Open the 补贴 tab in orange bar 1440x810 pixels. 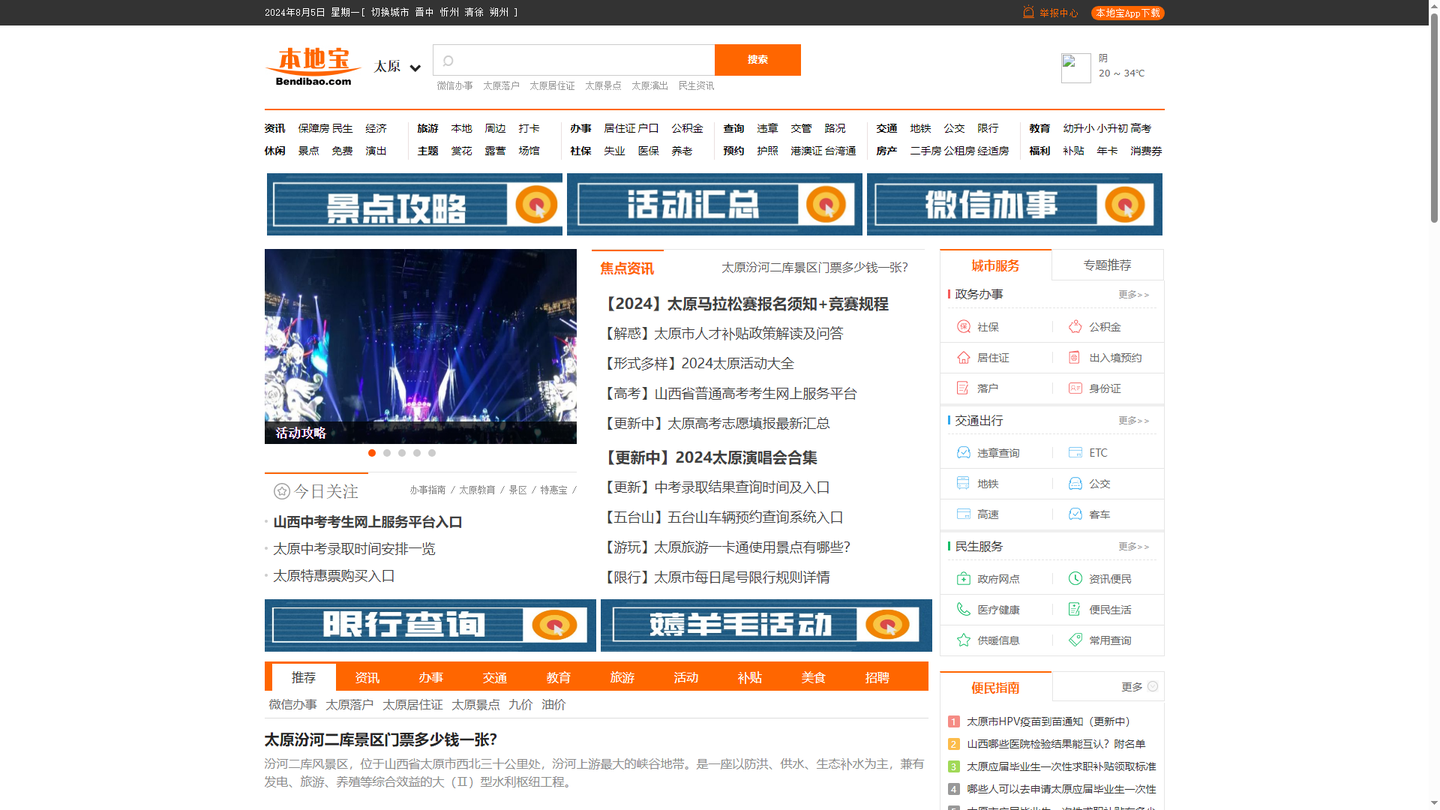click(x=749, y=677)
